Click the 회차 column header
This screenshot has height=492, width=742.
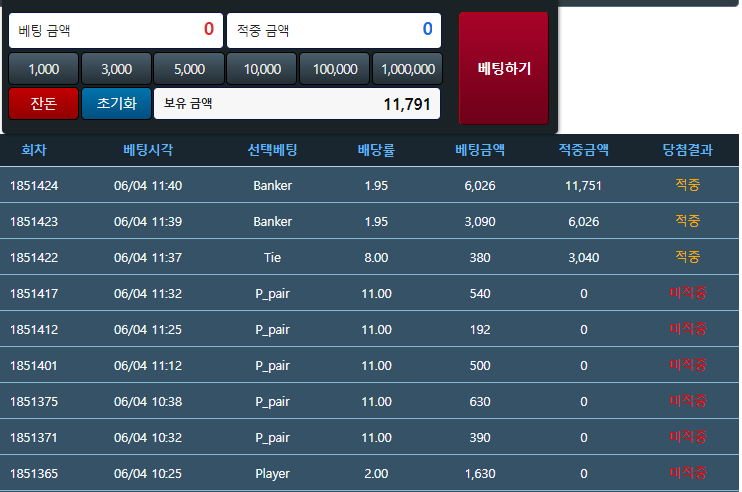pos(34,150)
